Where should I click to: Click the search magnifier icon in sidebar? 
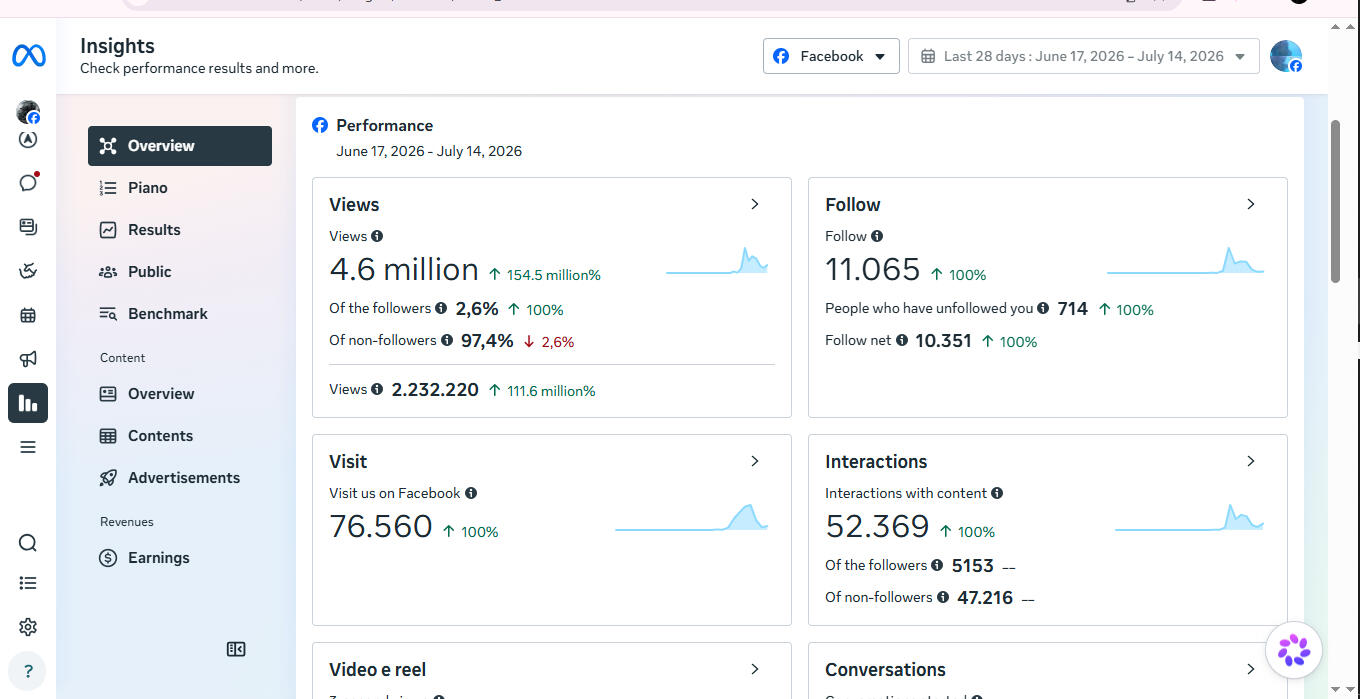pos(28,543)
